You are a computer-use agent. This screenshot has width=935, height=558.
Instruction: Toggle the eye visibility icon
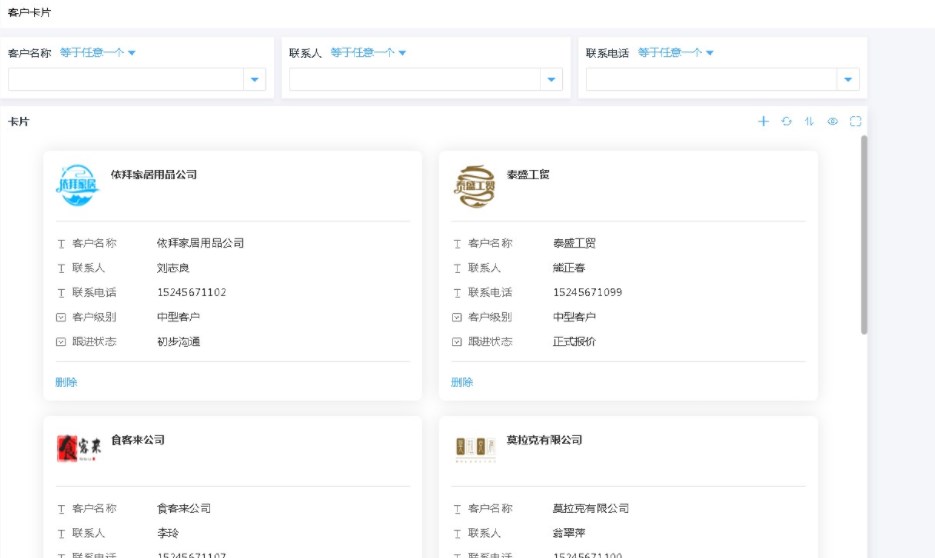click(832, 121)
